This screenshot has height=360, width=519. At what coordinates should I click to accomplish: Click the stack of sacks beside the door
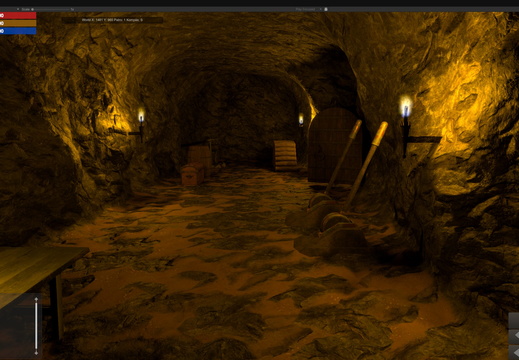(x=285, y=156)
